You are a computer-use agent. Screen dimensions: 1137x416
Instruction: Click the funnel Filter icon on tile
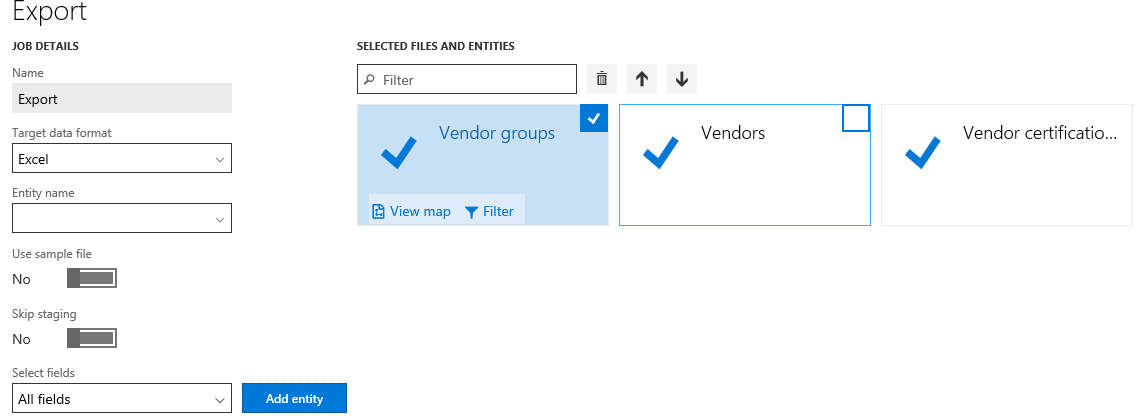click(x=471, y=212)
